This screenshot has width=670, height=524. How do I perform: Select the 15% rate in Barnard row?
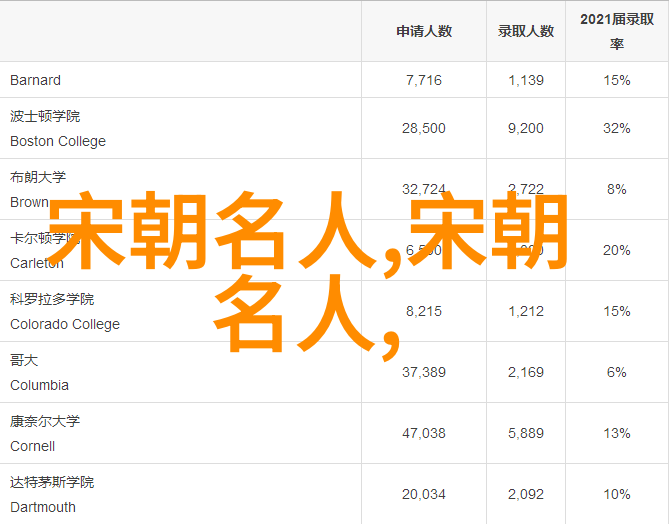click(617, 80)
